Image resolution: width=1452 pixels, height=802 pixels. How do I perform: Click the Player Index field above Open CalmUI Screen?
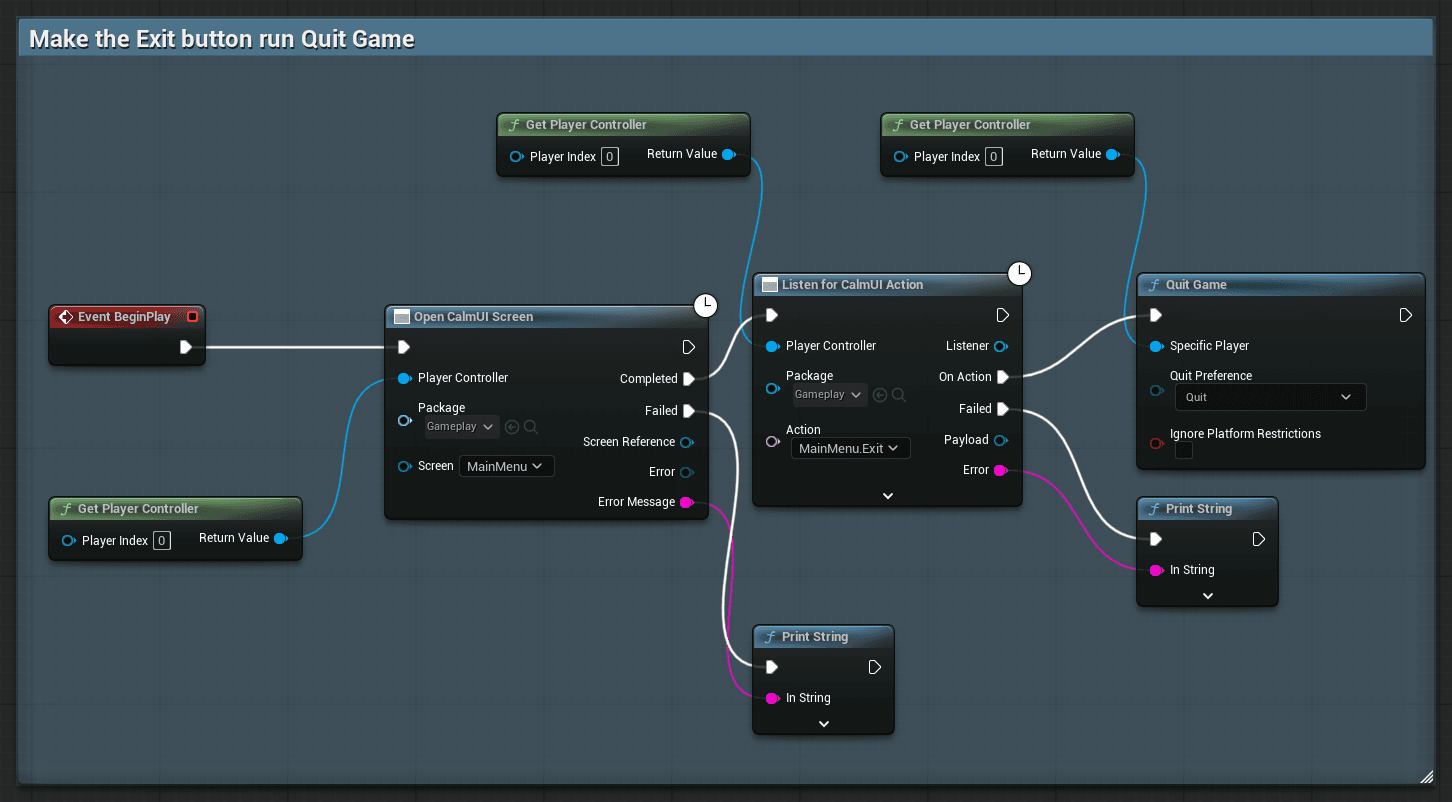[x=610, y=157]
